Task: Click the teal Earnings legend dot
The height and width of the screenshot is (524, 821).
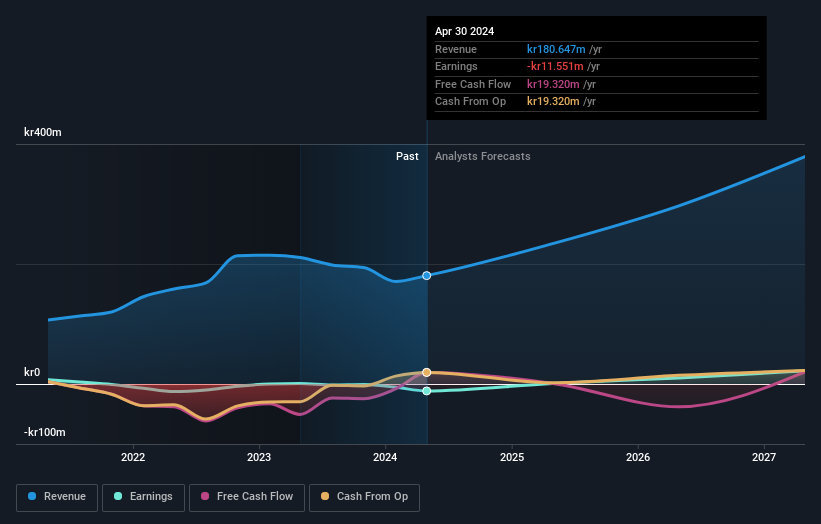Action: (118, 496)
